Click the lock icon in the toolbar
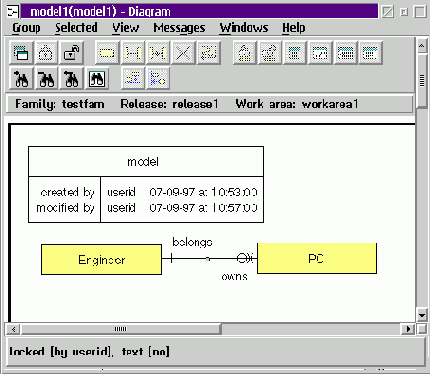Viewport: 430px width, 374px height. (46, 53)
